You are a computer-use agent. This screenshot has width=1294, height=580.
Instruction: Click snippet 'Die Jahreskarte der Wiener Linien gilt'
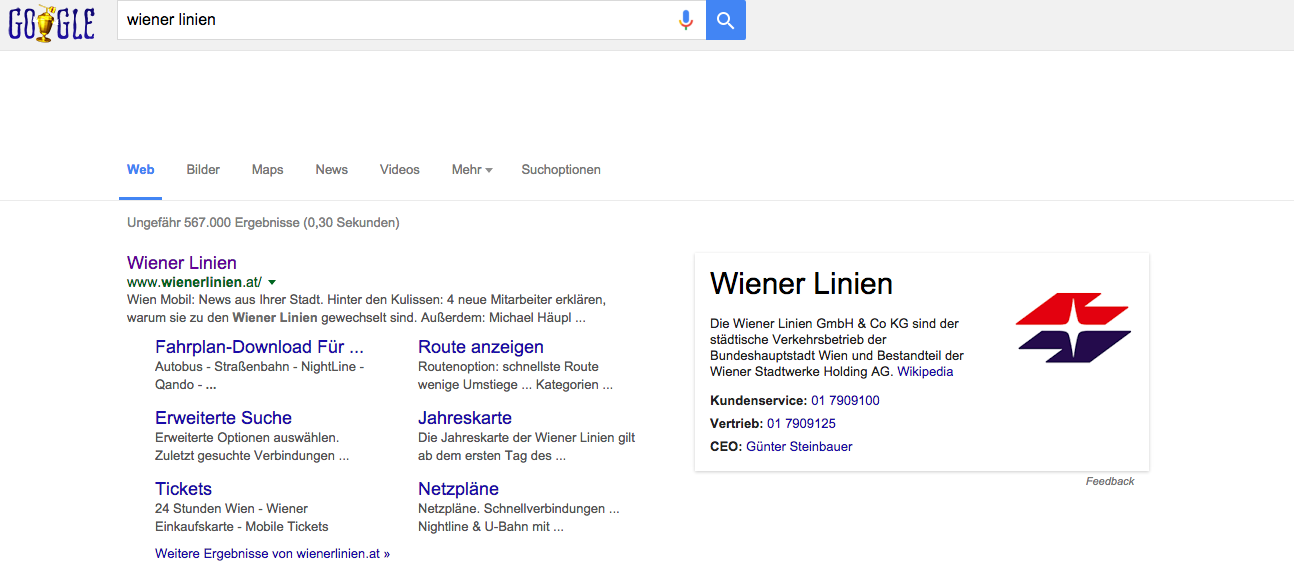click(526, 438)
